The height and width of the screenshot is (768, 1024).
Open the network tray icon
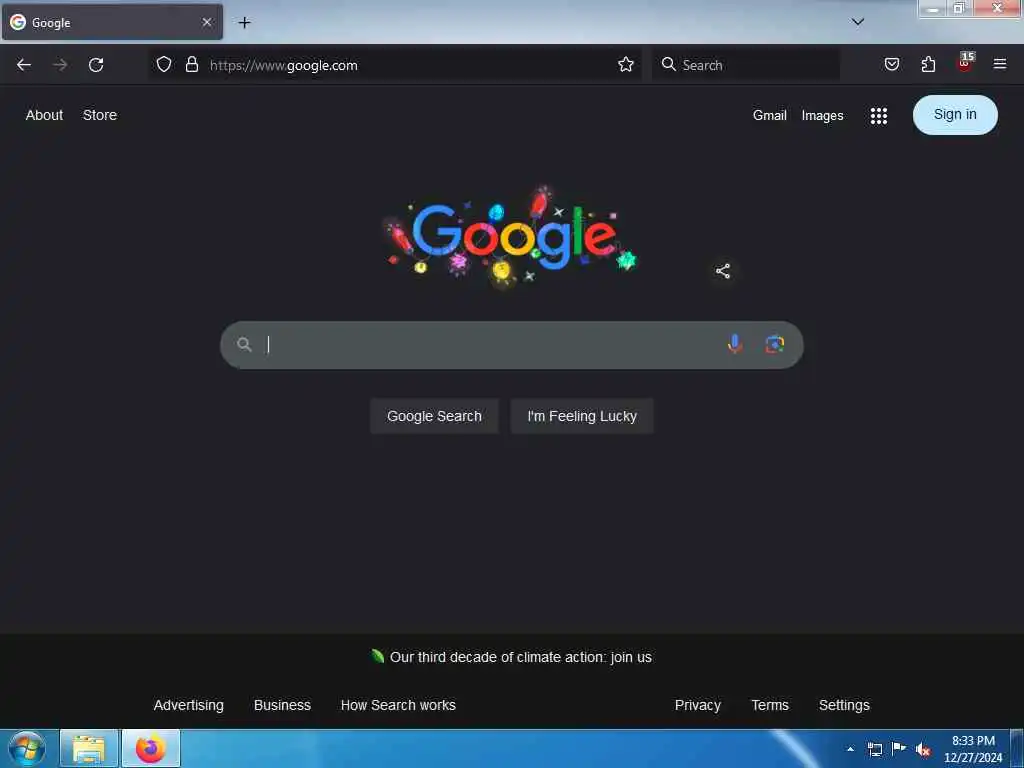874,749
